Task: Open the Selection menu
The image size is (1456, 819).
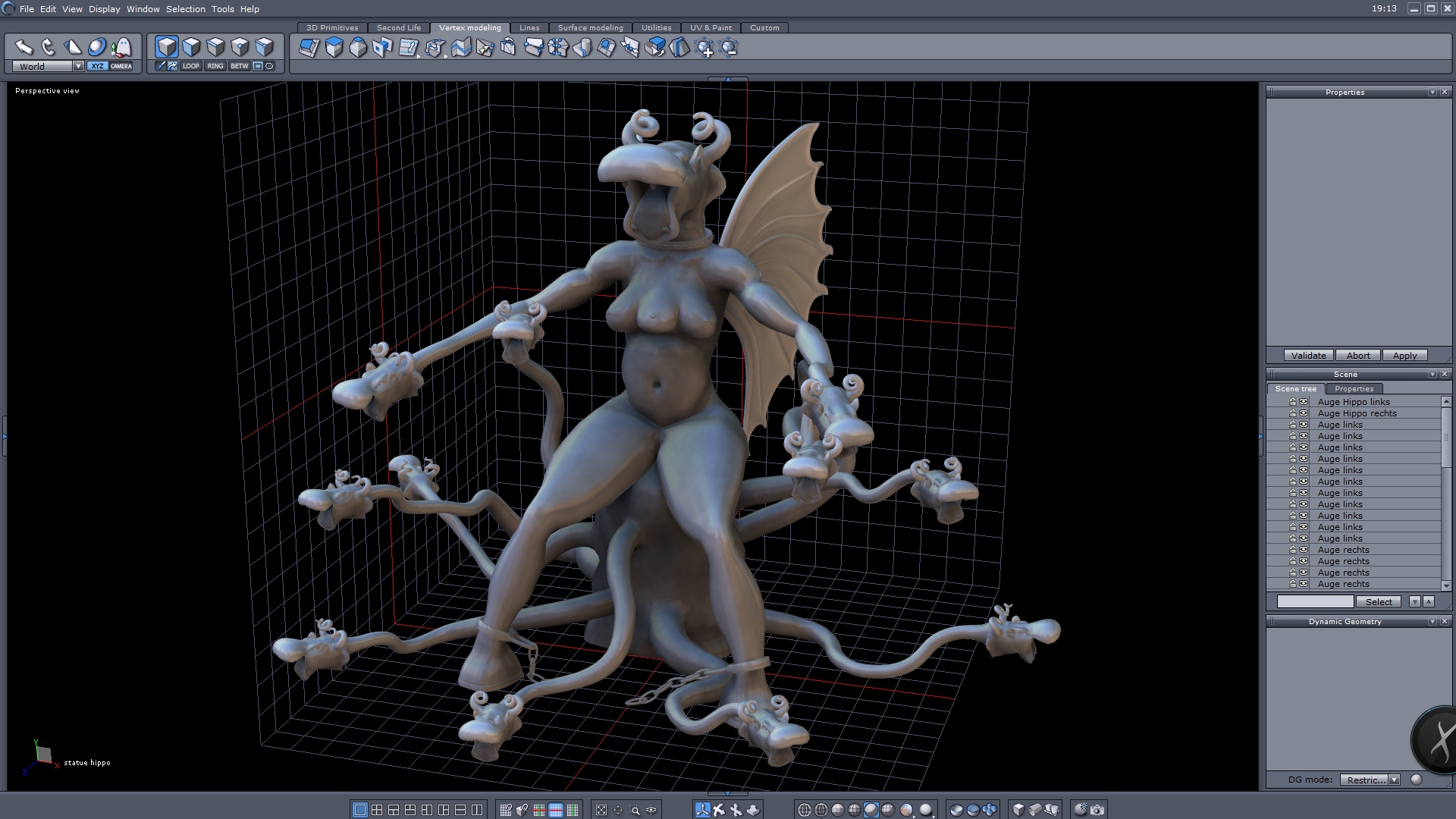Action: click(185, 9)
